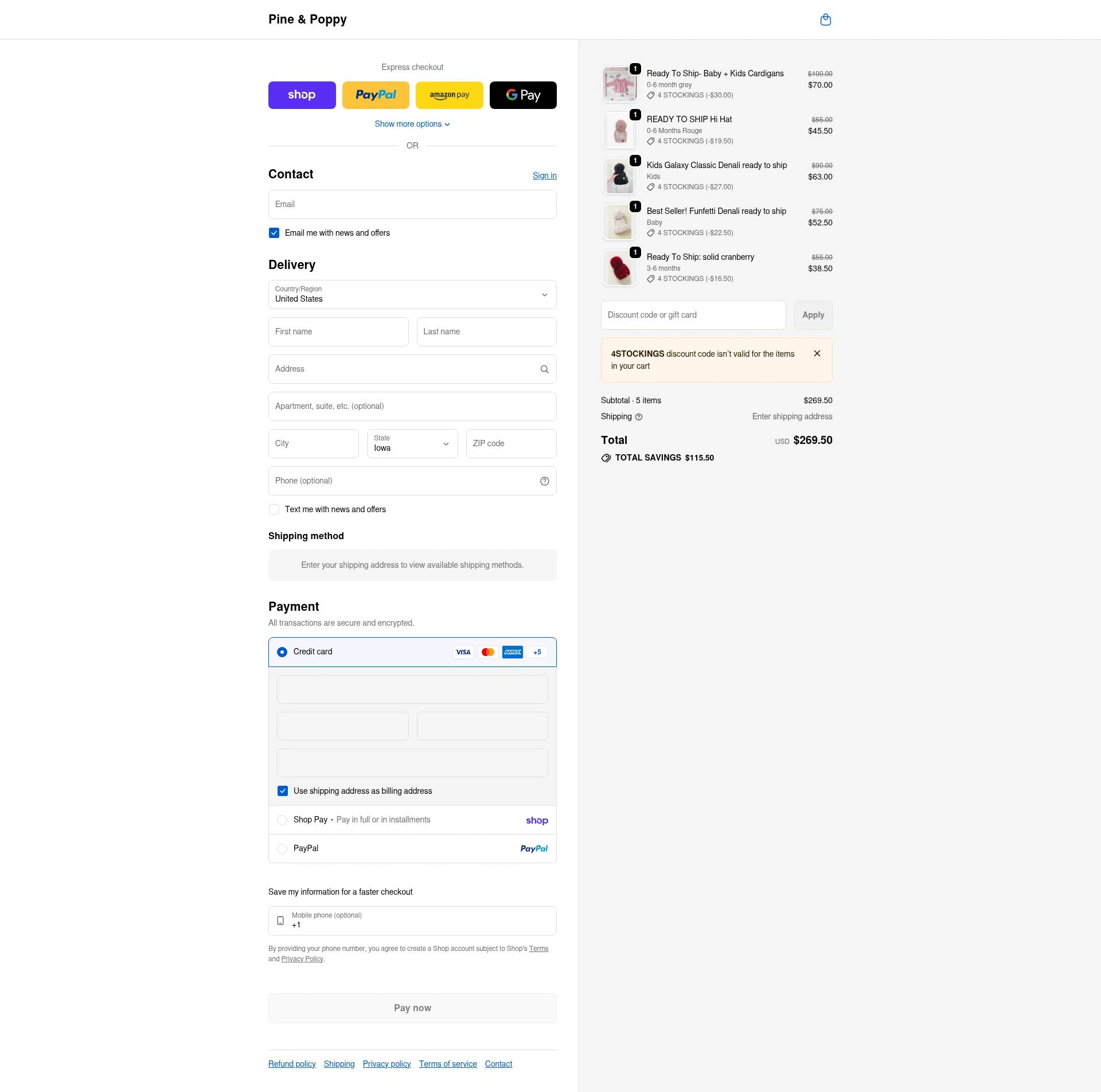View the Terms of service
Image resolution: width=1101 pixels, height=1092 pixels.
[x=448, y=1064]
